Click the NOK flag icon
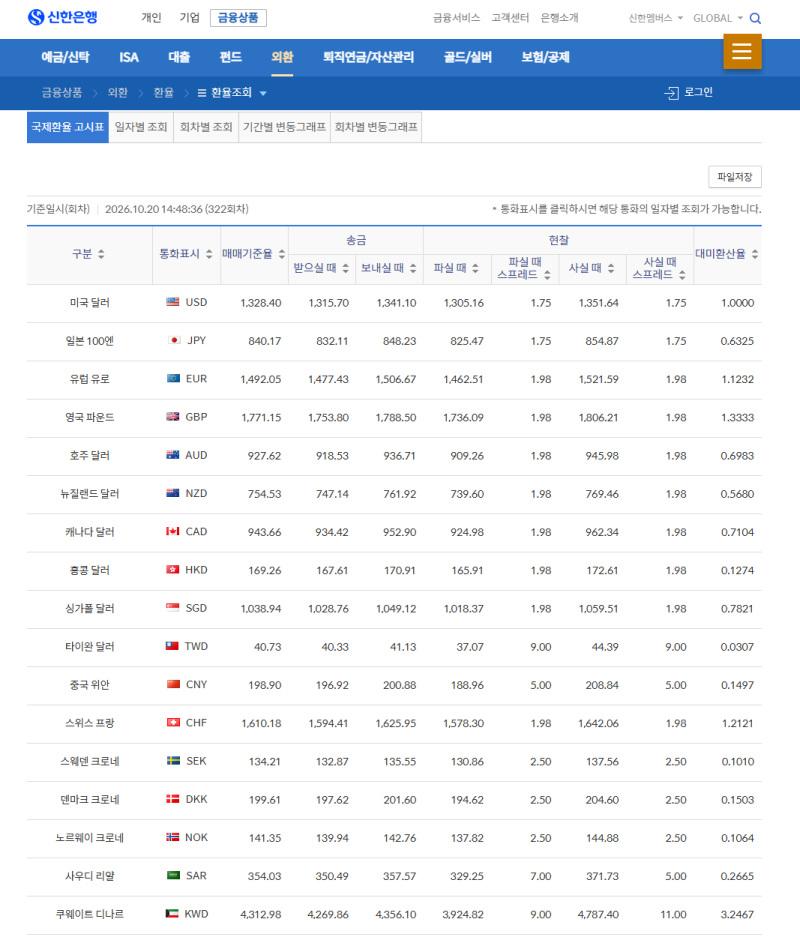The image size is (800, 940). point(173,837)
